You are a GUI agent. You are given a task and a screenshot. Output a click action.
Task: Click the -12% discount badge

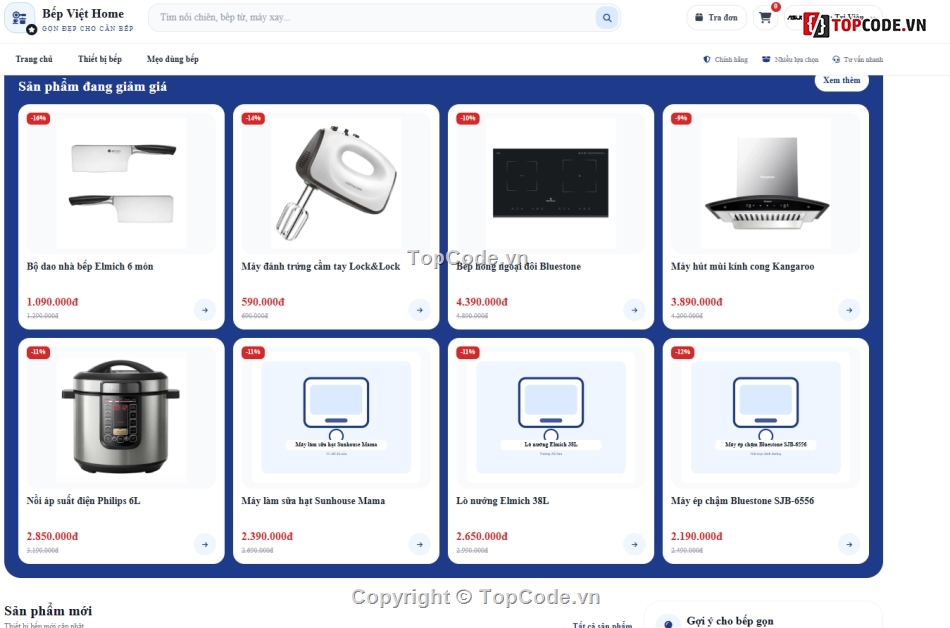(683, 352)
